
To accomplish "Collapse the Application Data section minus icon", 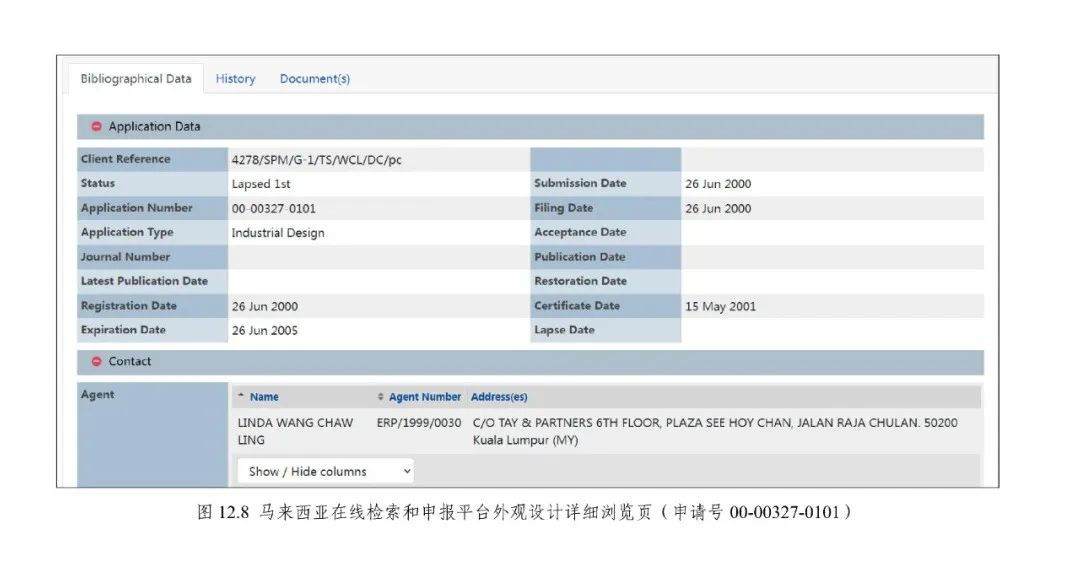I will pyautogui.click(x=96, y=127).
